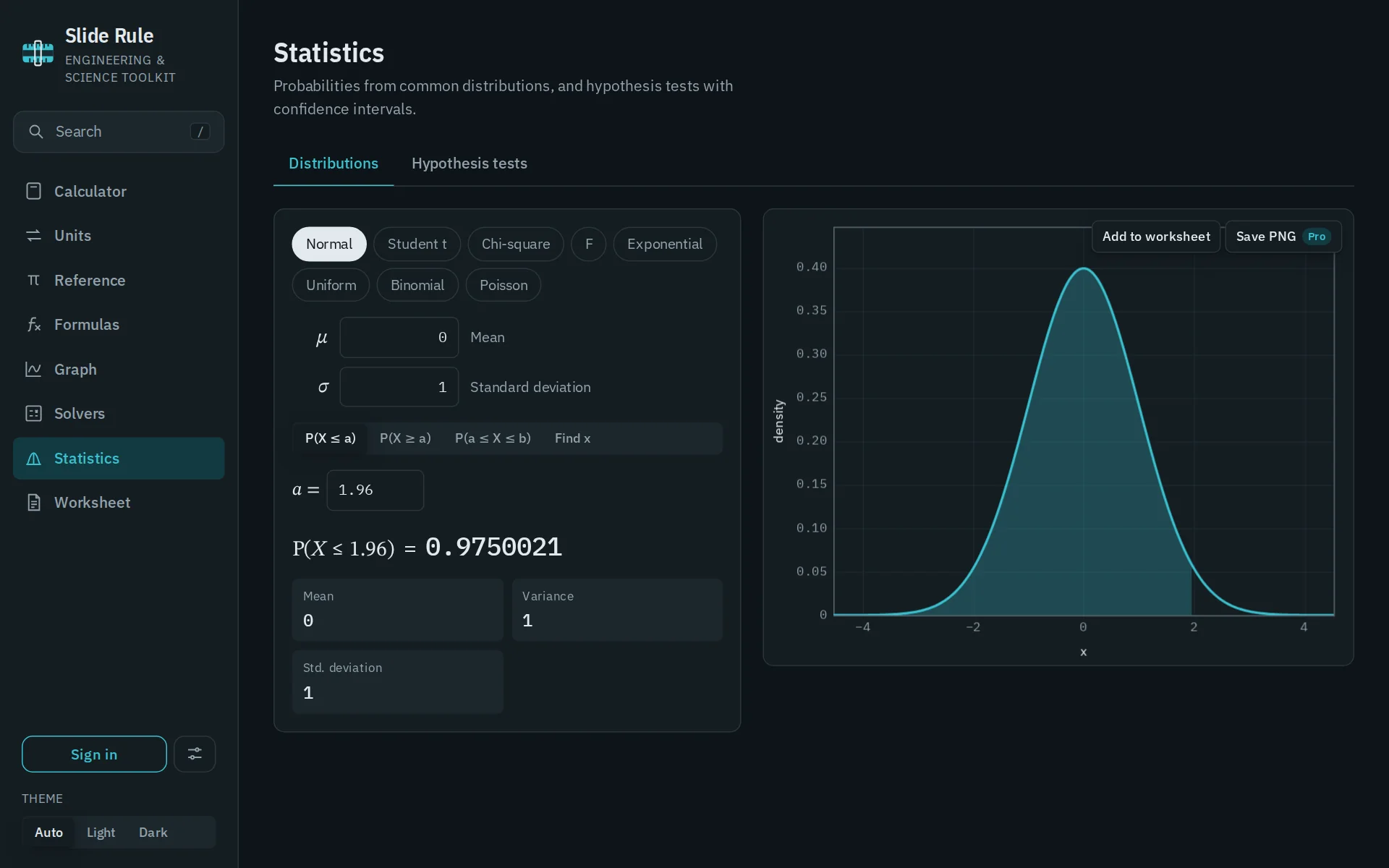Click the Solvers icon in sidebar
This screenshot has width=1389, height=868.
click(33, 413)
